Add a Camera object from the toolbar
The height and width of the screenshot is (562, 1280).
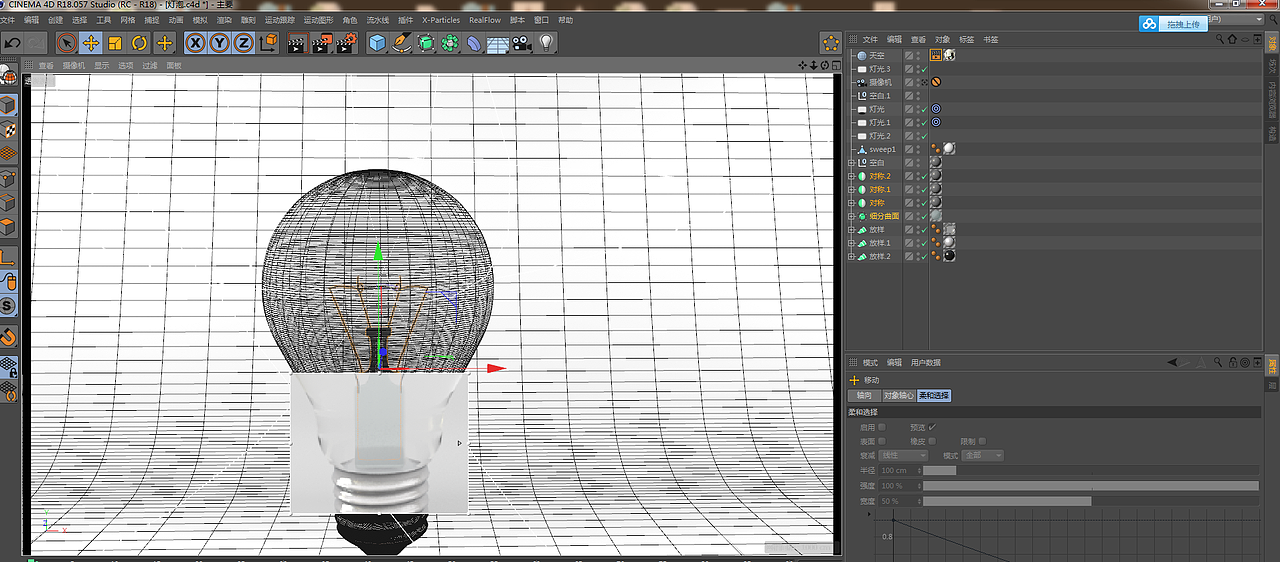(x=522, y=43)
